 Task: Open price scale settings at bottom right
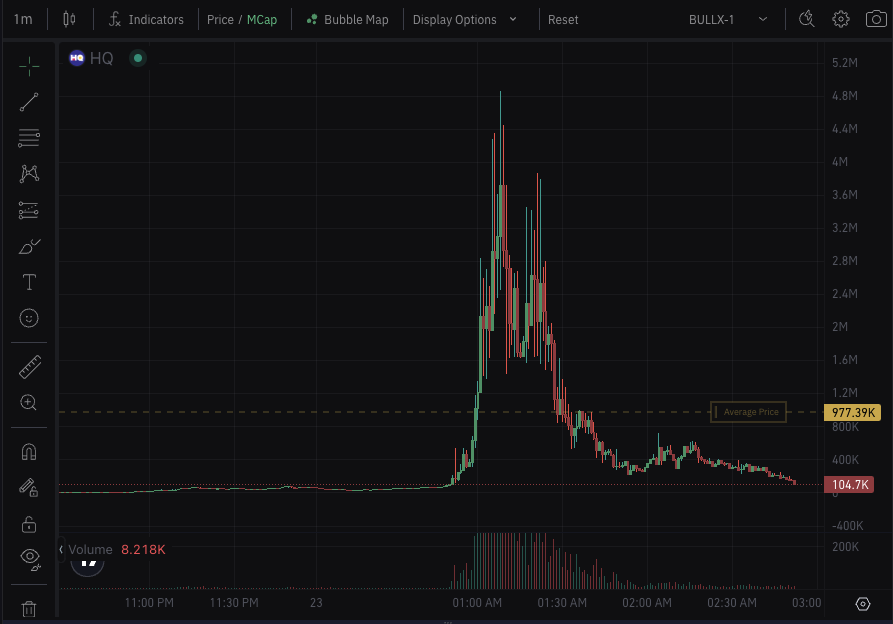coord(863,604)
